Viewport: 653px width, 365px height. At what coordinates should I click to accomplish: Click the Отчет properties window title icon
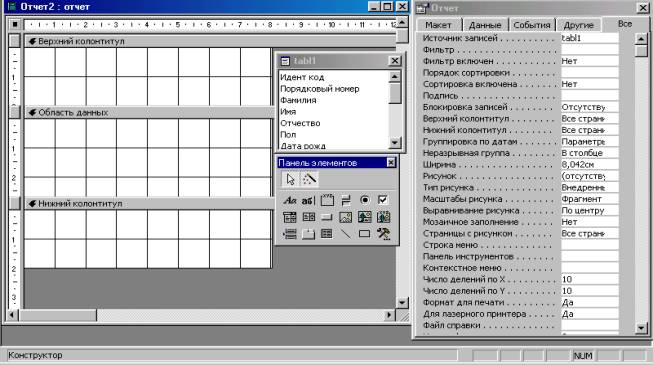[422, 8]
